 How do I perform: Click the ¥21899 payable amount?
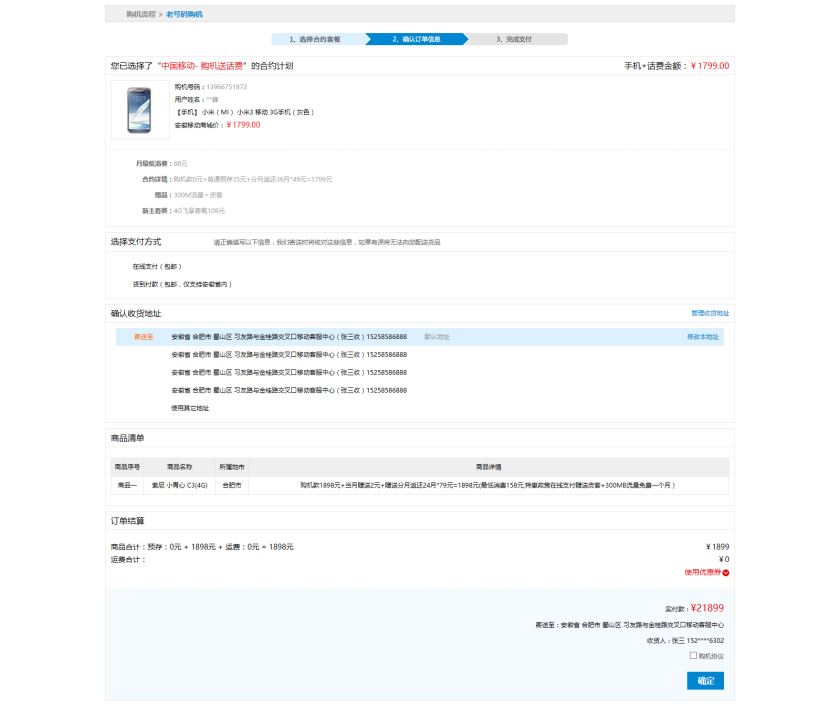[707, 608]
